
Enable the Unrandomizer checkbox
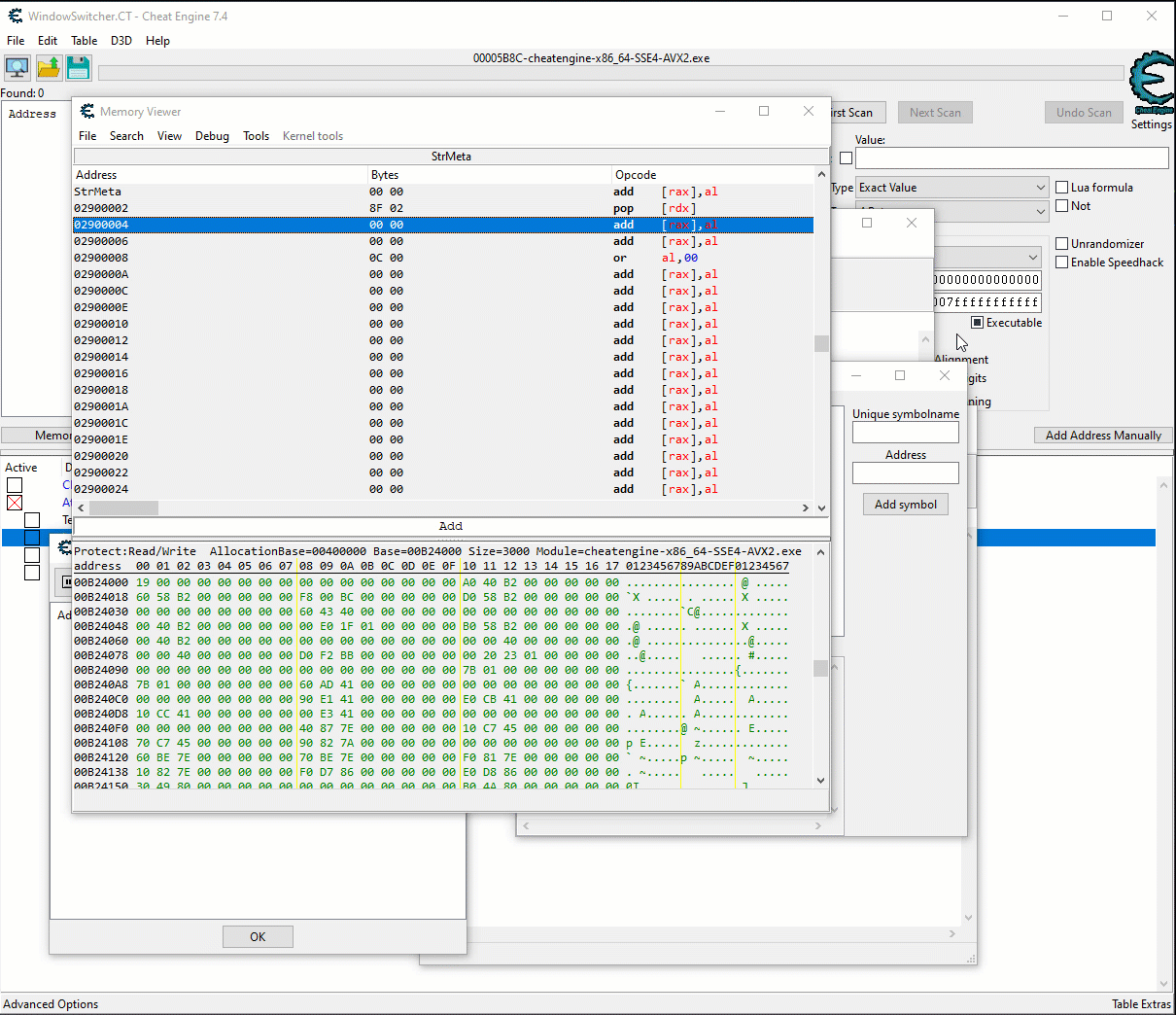[x=1062, y=244]
